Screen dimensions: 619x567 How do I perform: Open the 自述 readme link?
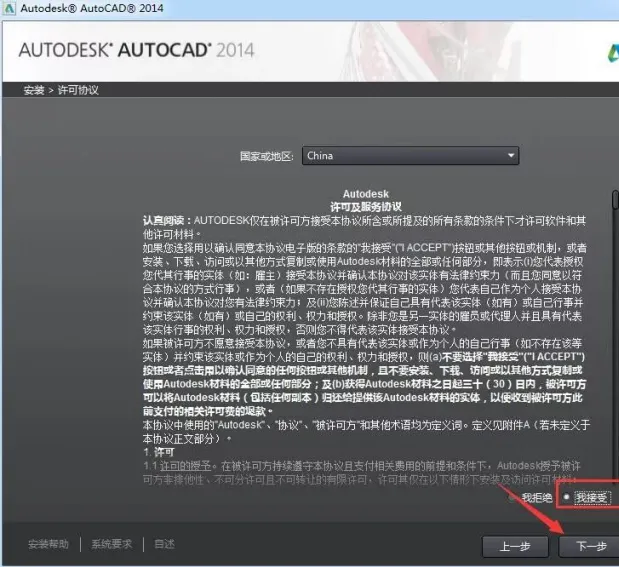(164, 544)
